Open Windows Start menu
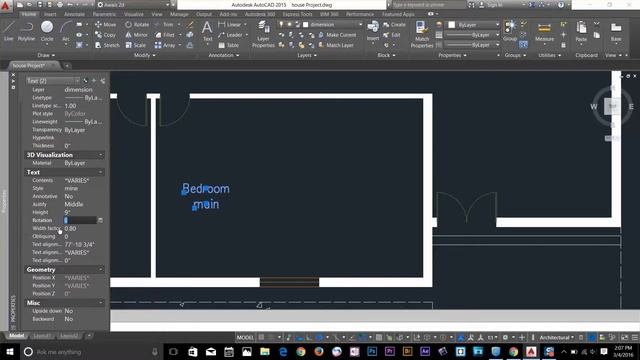Screen dimensions: 640x360 9,351
